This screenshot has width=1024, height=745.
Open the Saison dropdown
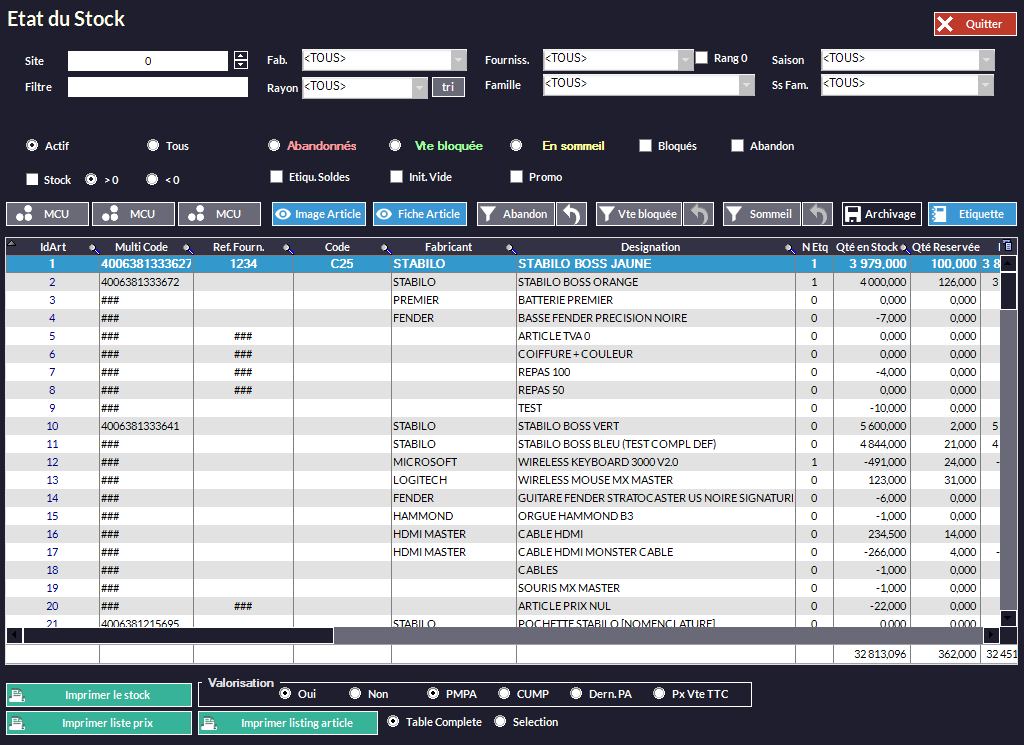click(x=986, y=60)
